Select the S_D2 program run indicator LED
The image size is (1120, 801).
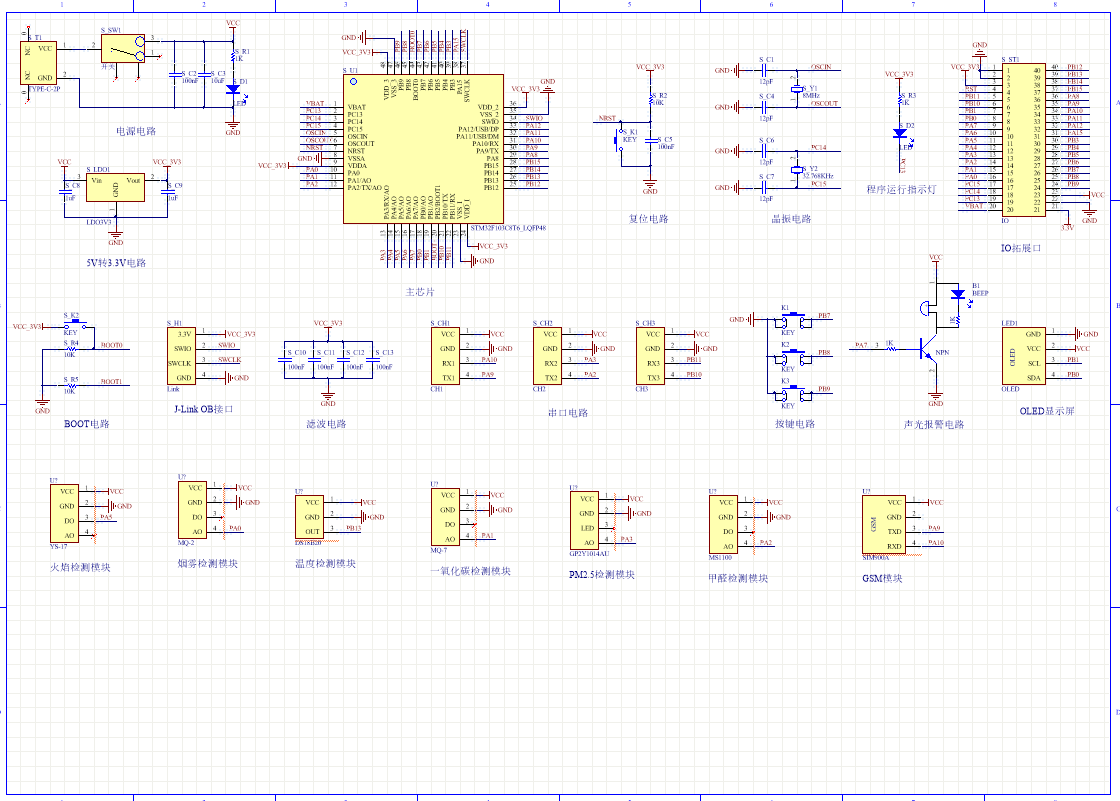pyautogui.click(x=900, y=133)
